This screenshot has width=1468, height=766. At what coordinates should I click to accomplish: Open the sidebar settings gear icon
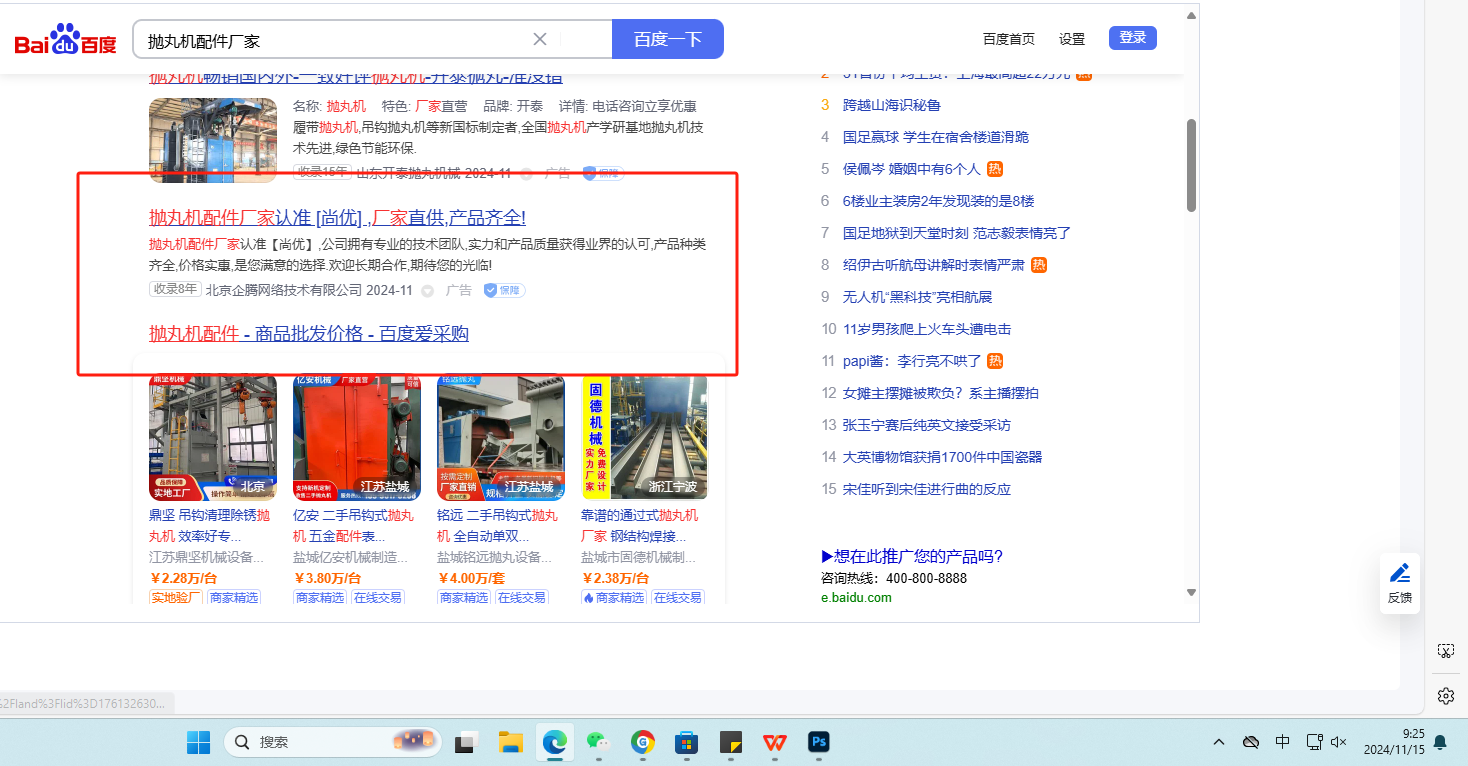1445,696
